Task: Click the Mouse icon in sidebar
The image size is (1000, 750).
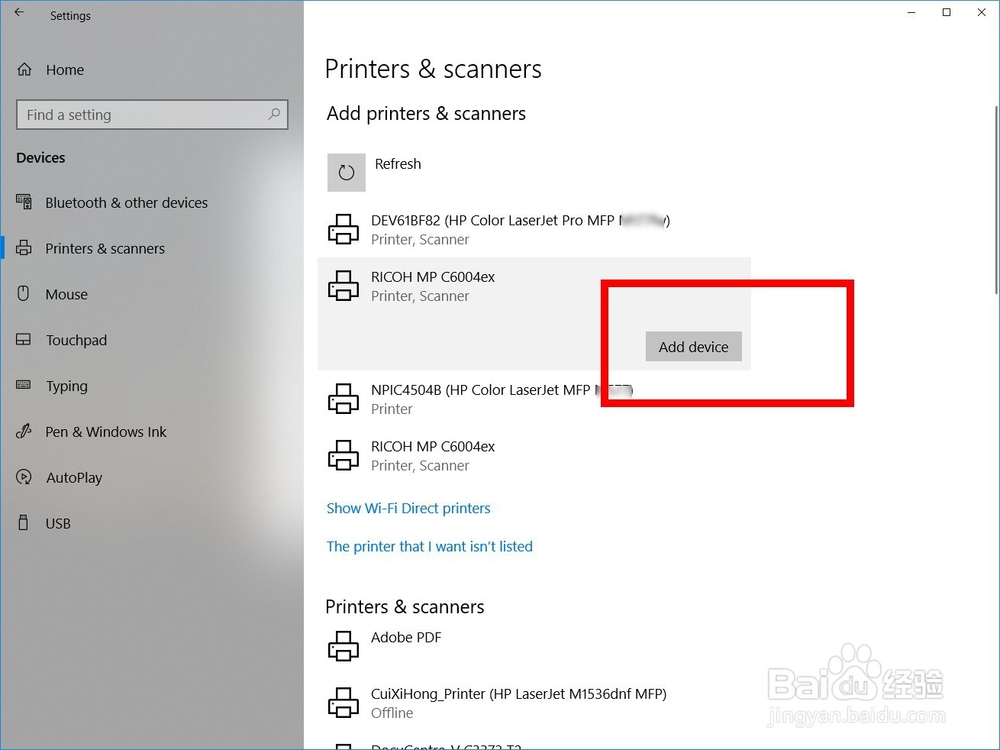Action: coord(24,293)
